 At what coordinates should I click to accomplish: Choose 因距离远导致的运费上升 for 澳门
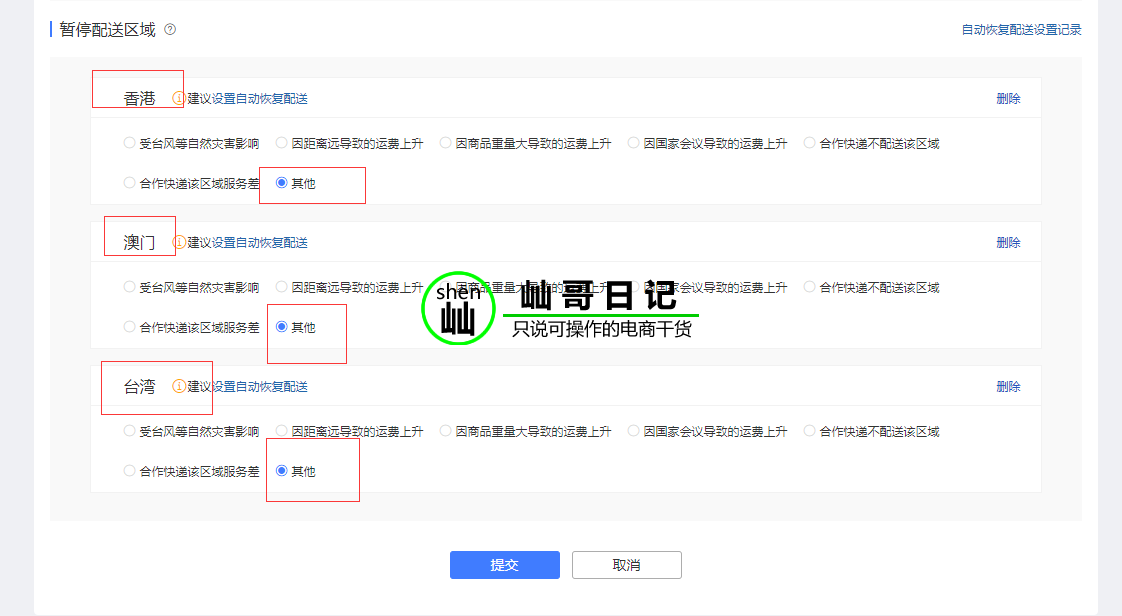281,287
